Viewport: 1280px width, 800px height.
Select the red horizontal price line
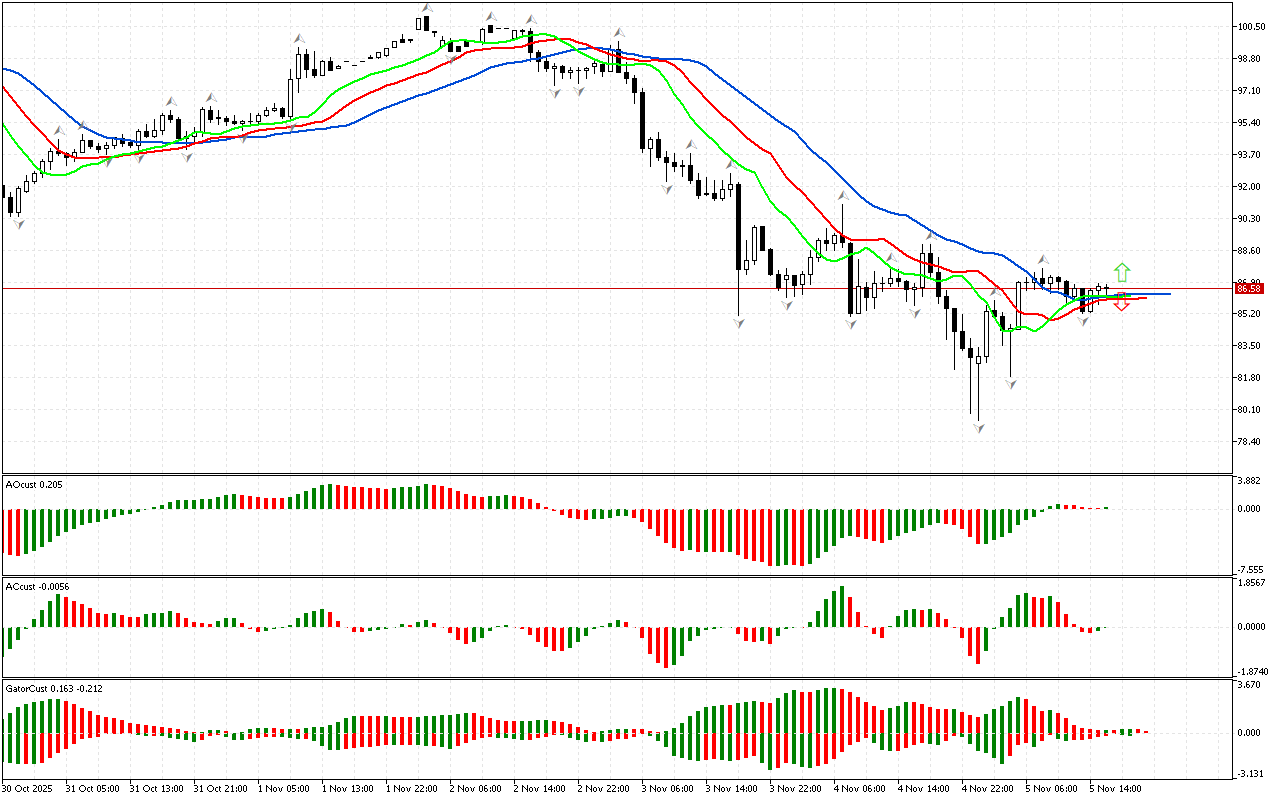(x=600, y=288)
